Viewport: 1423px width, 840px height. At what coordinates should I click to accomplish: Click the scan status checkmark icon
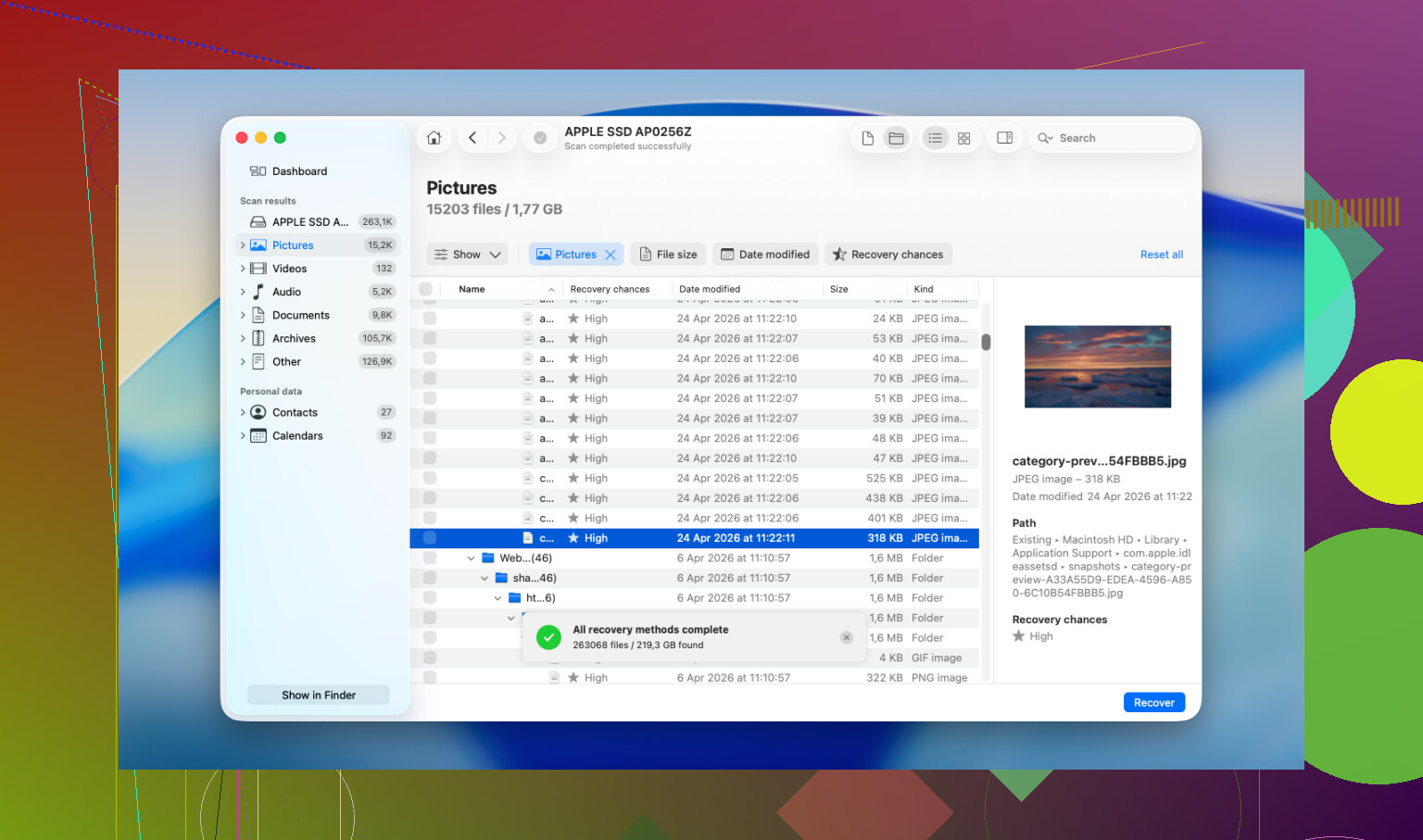pos(540,138)
